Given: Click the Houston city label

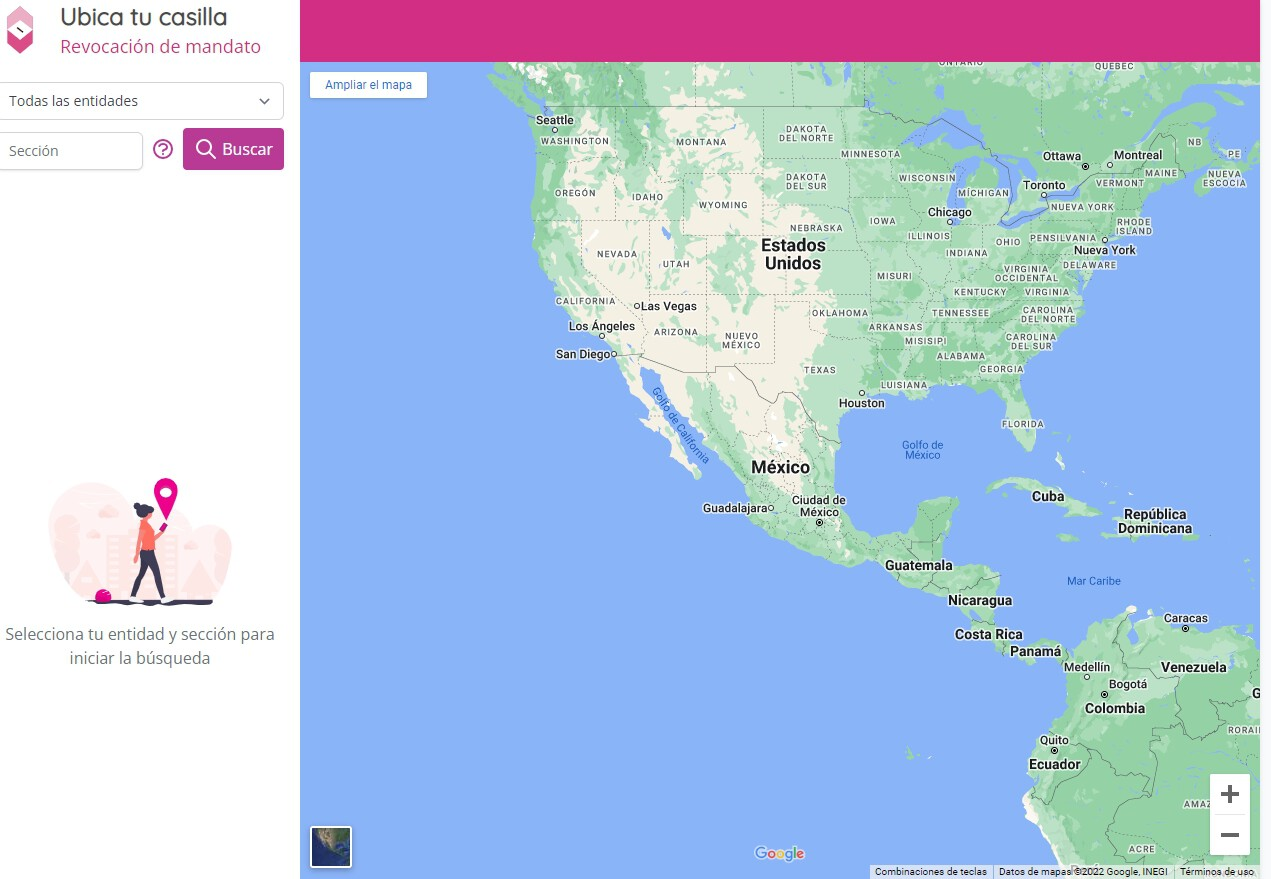Looking at the screenshot, I should (862, 403).
